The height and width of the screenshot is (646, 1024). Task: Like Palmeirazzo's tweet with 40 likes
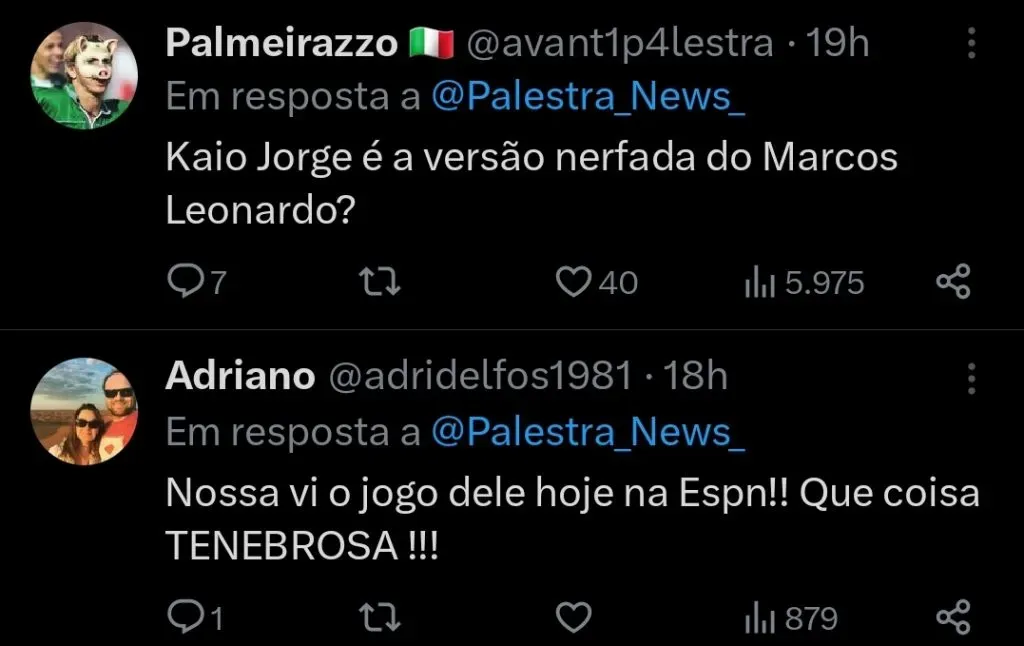click(x=573, y=283)
